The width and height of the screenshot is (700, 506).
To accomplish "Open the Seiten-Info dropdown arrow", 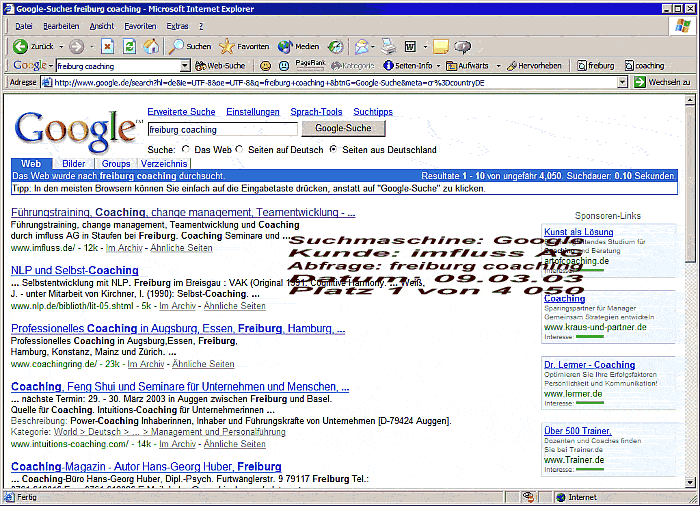I will coord(438,66).
